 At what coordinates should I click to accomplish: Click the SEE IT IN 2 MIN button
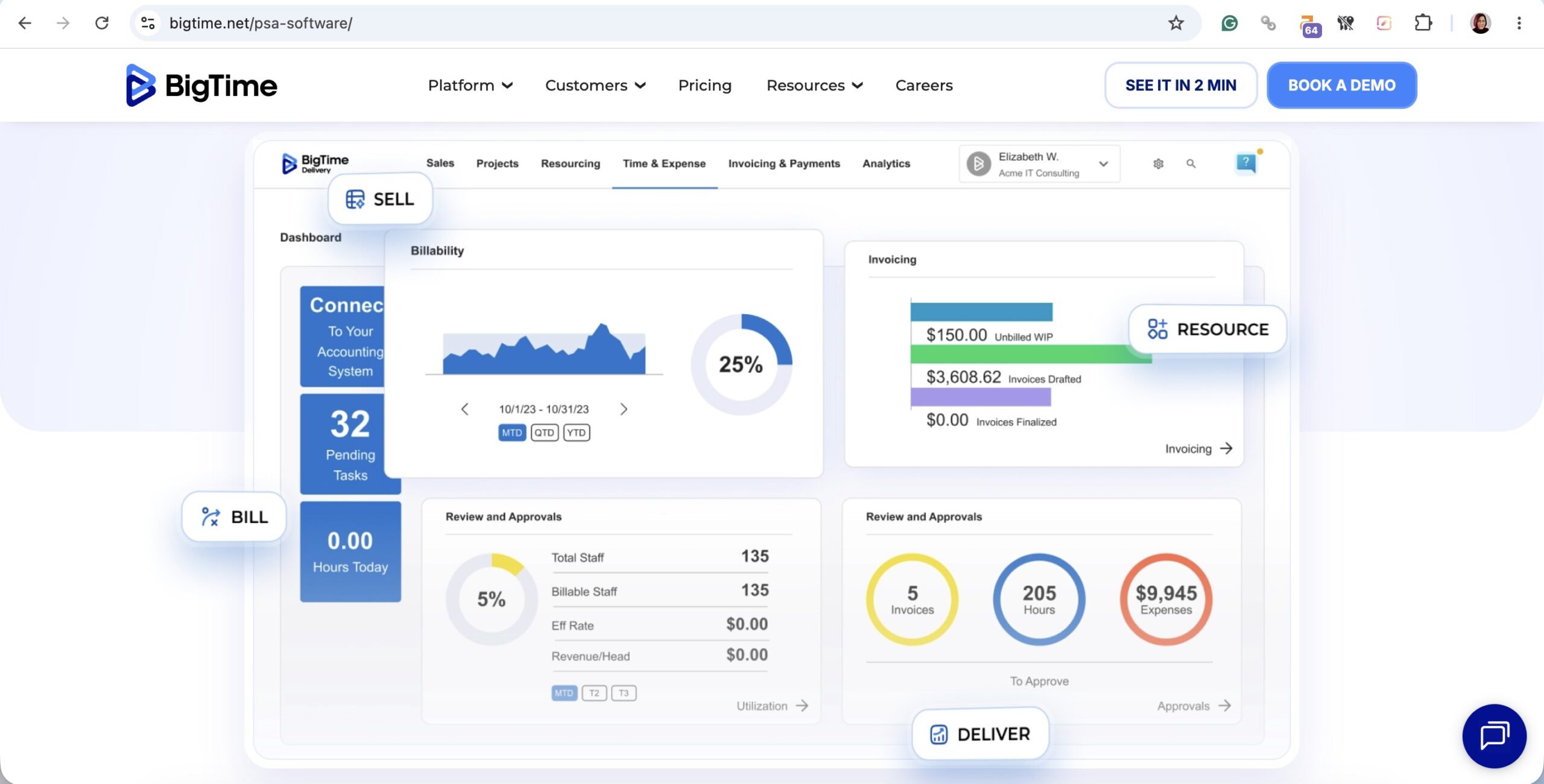pyautogui.click(x=1180, y=85)
